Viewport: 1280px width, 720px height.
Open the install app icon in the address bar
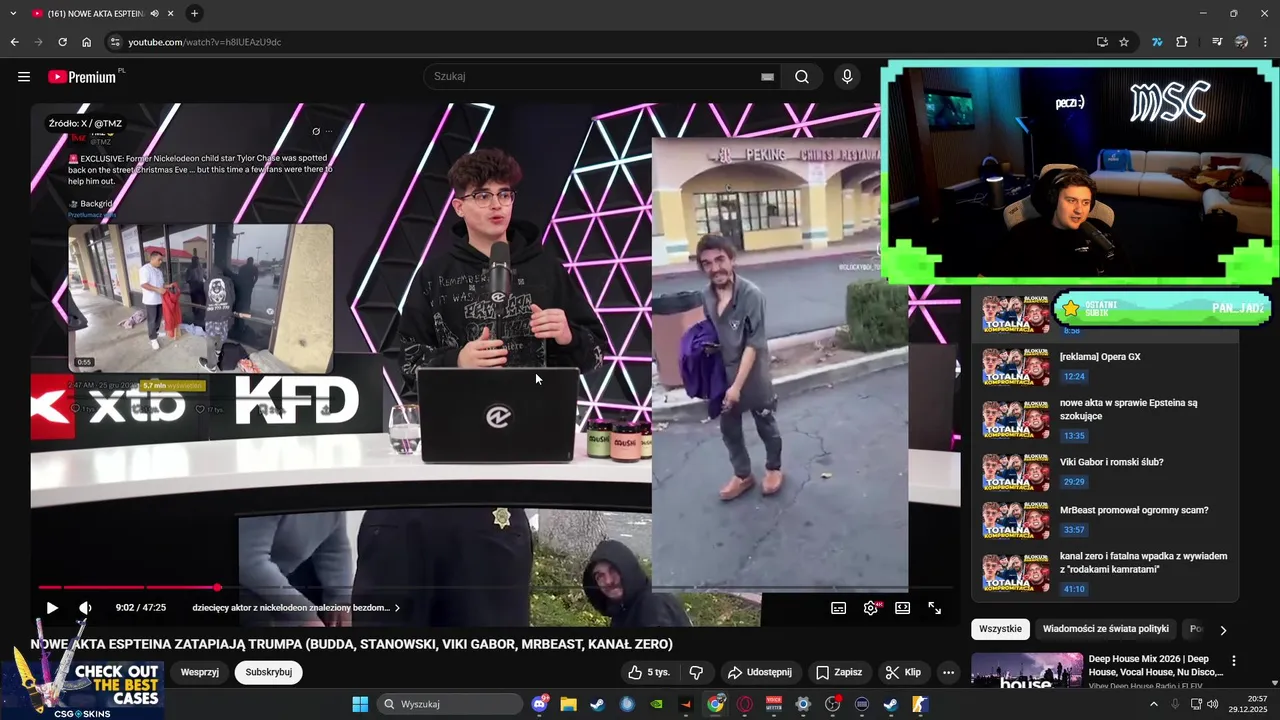point(1102,42)
